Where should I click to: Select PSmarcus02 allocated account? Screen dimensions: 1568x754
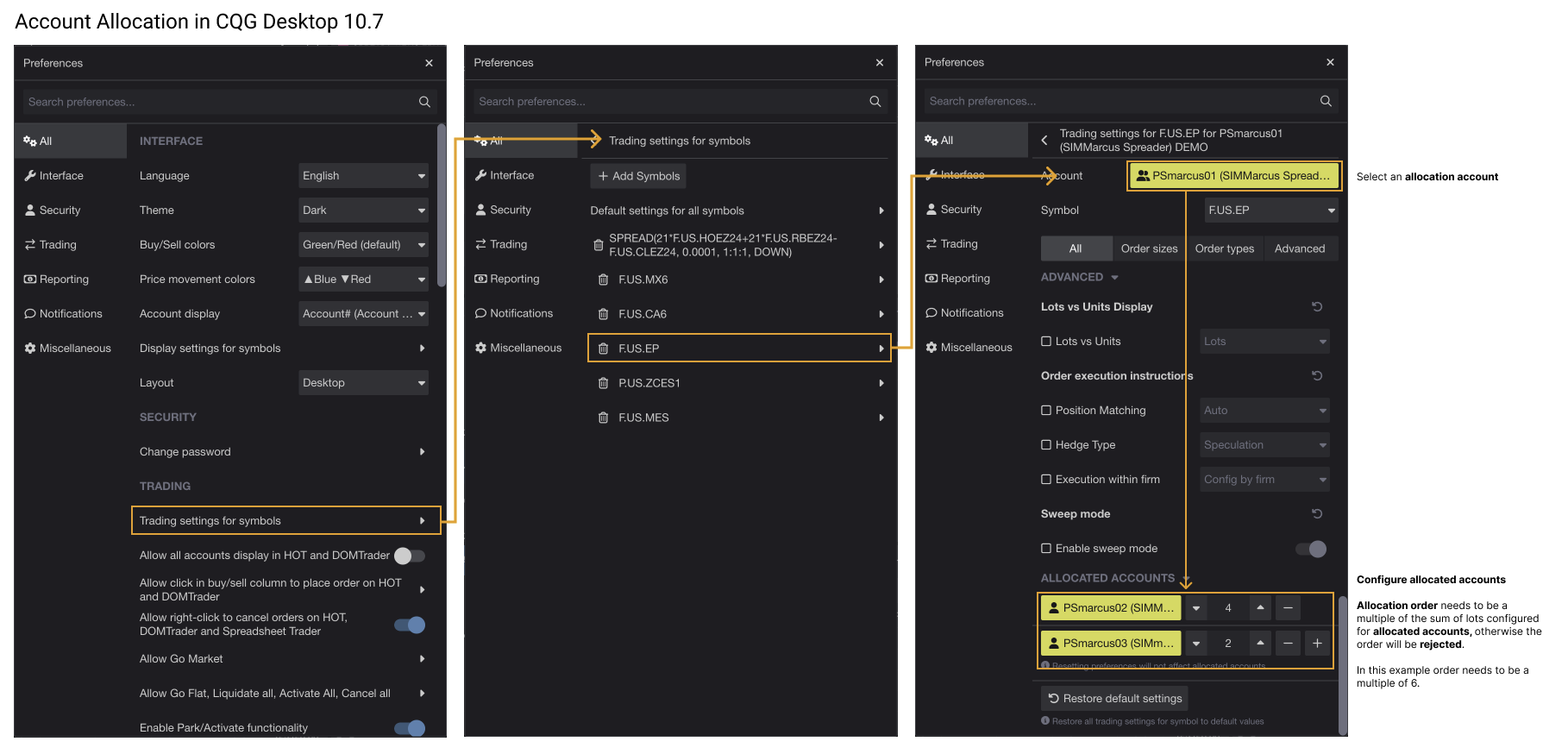coord(1111,608)
